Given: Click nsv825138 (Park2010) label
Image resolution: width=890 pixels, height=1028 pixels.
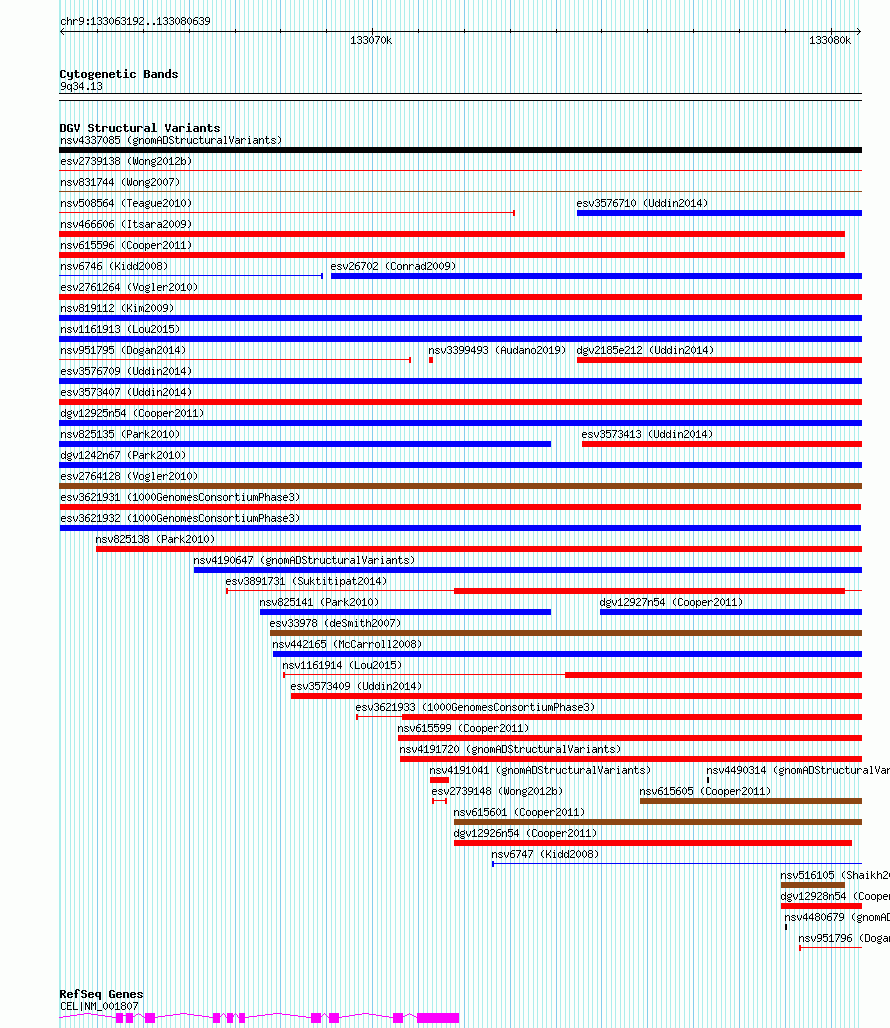Looking at the screenshot, I should point(155,539).
